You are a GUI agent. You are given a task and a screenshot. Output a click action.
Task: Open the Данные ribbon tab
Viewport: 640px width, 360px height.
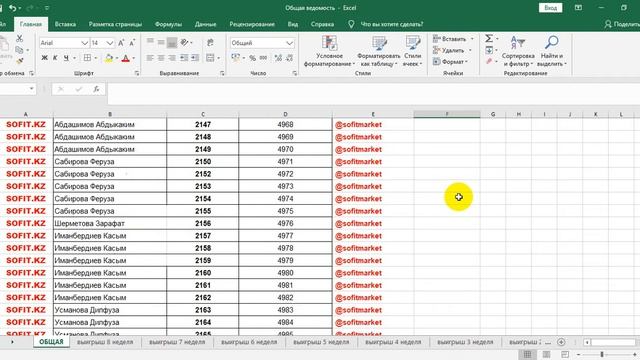[205, 24]
